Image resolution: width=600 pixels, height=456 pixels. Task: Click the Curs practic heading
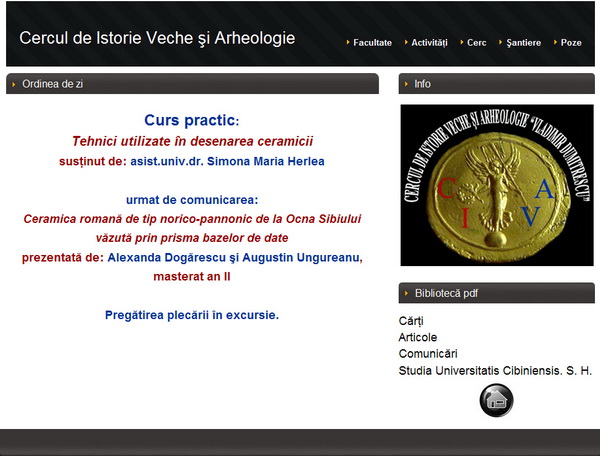(x=192, y=120)
